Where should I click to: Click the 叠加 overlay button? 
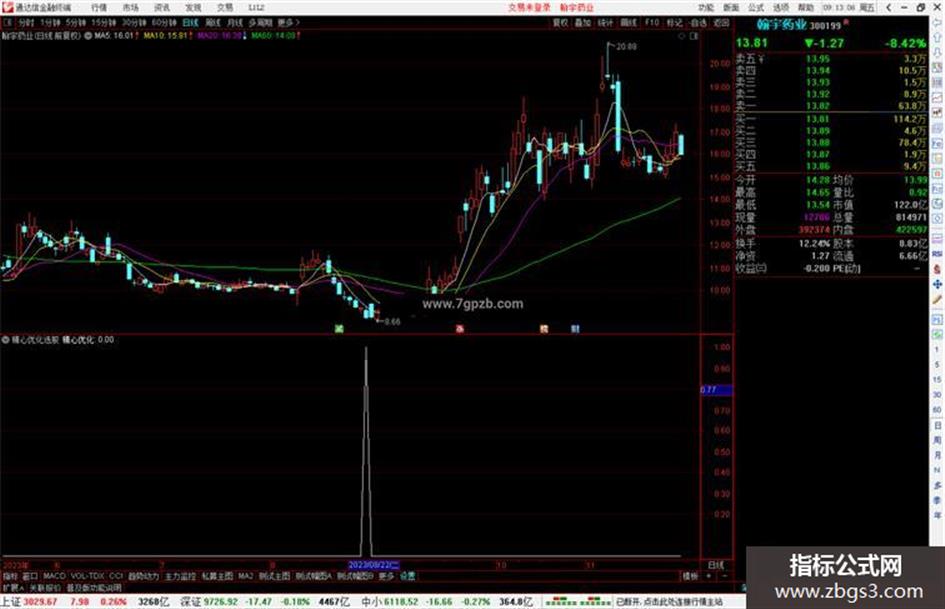582,22
